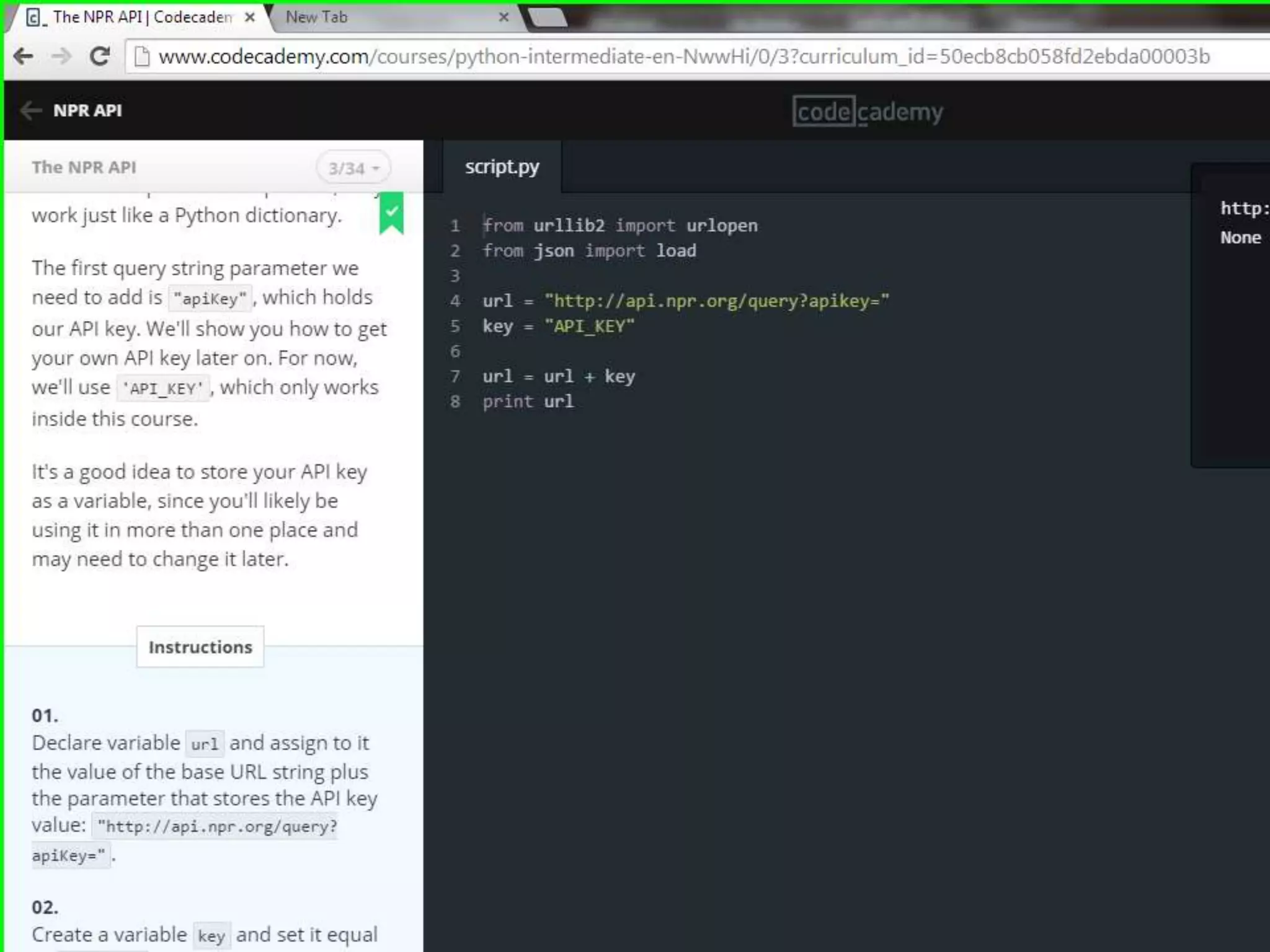Screen dimensions: 1270x952
Task: Close the New Tab tab
Action: (504, 17)
